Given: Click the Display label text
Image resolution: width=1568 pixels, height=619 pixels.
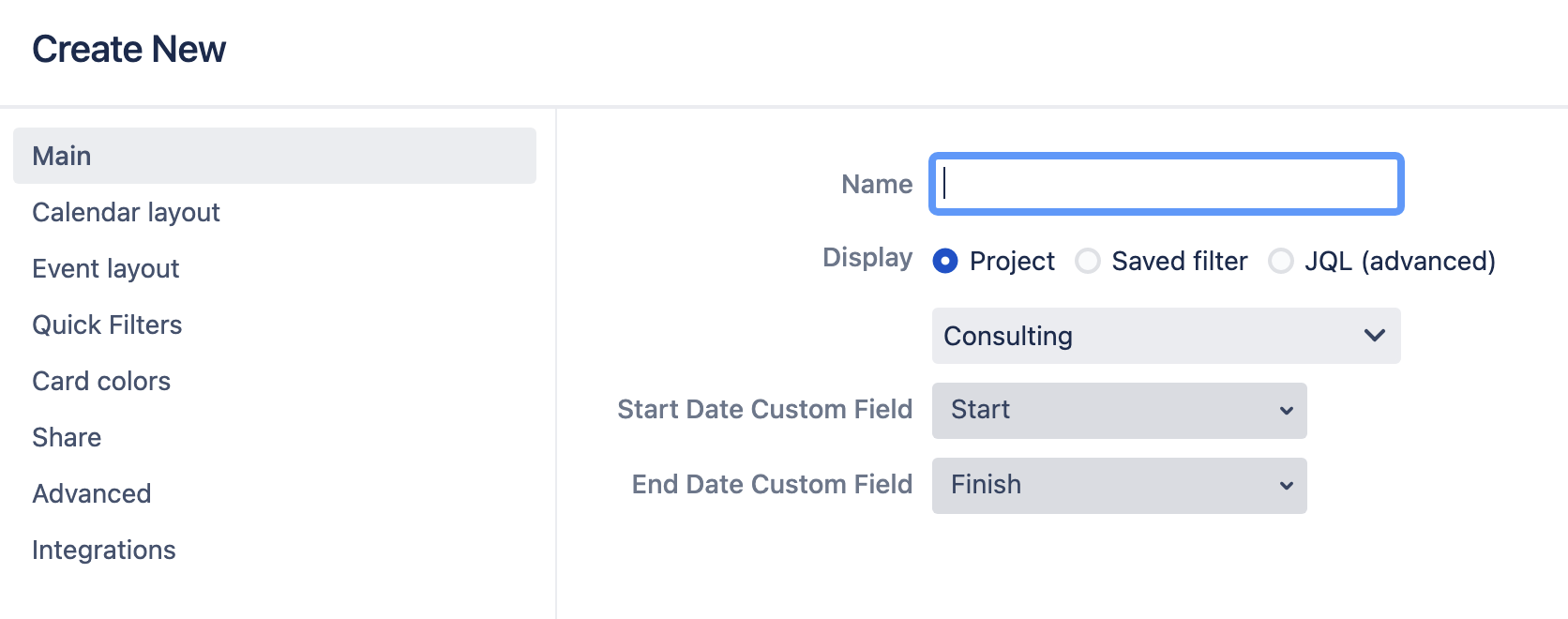Looking at the screenshot, I should click(x=867, y=258).
